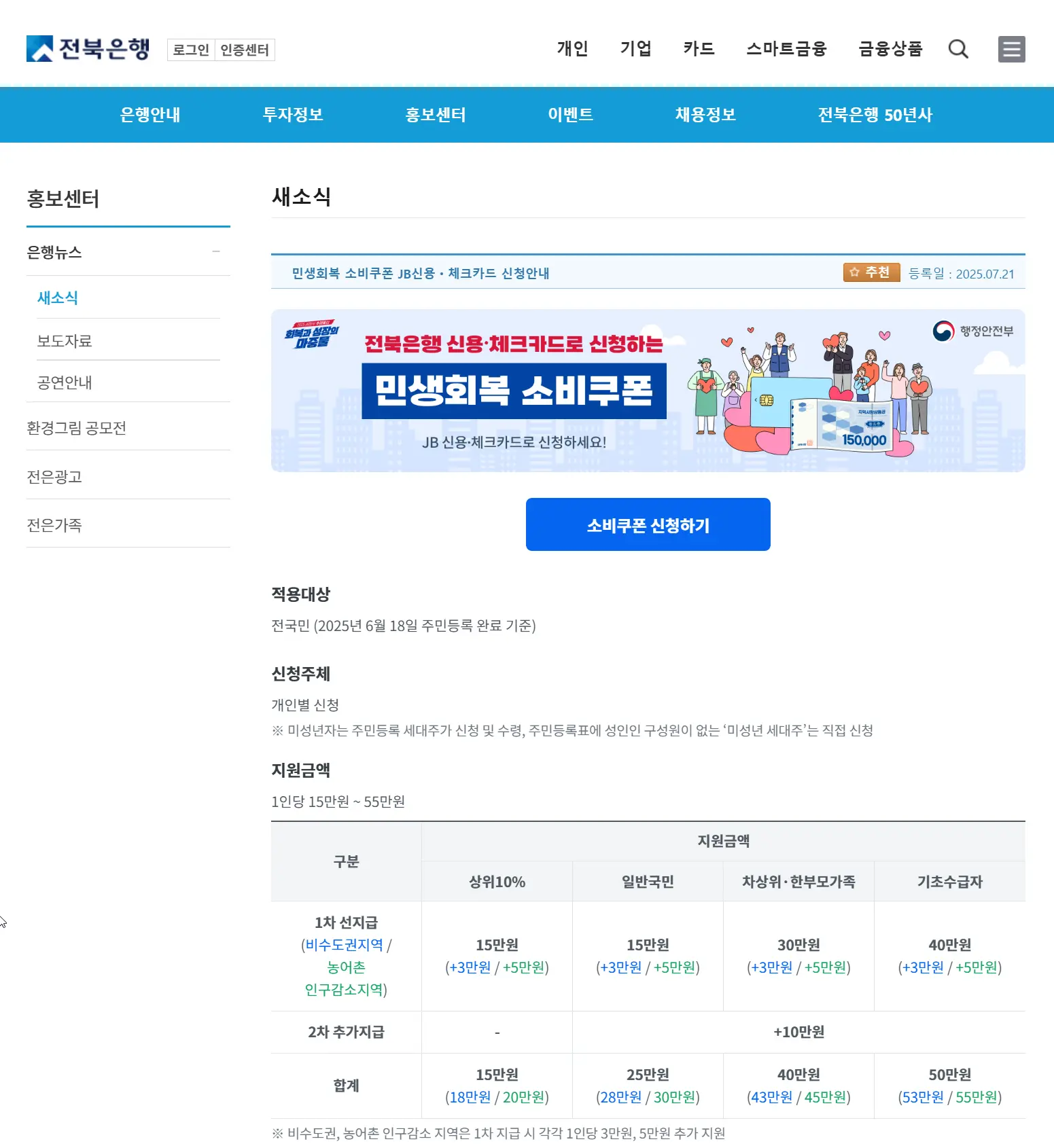Viewport: 1054px width, 1148px height.
Task: Go to the 투자정보 tab
Action: point(293,115)
